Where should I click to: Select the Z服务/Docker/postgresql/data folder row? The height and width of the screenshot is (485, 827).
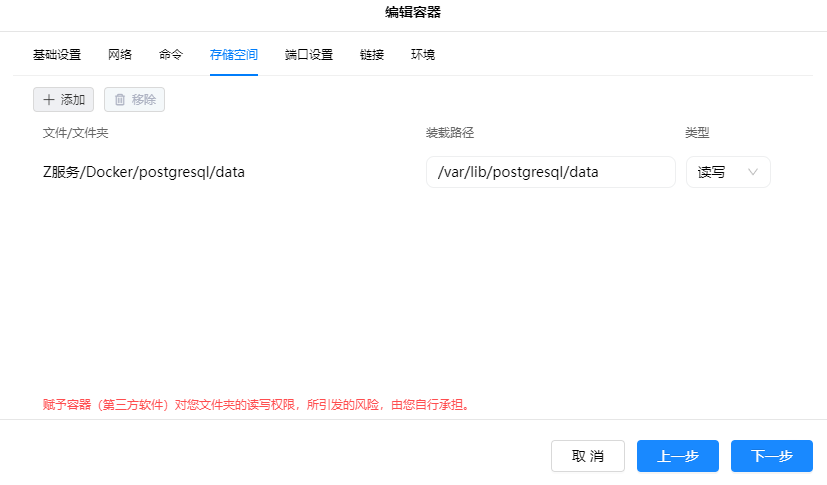point(144,172)
